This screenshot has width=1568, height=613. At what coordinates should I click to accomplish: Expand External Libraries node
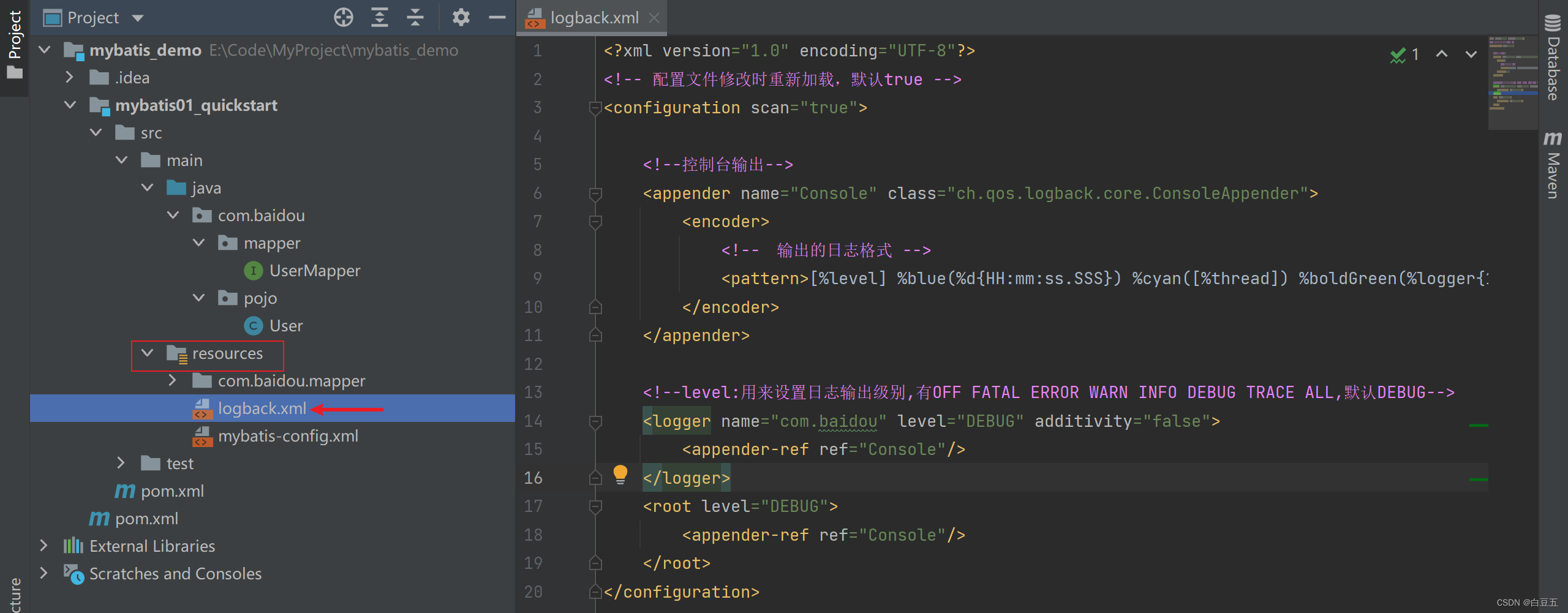tap(43, 546)
